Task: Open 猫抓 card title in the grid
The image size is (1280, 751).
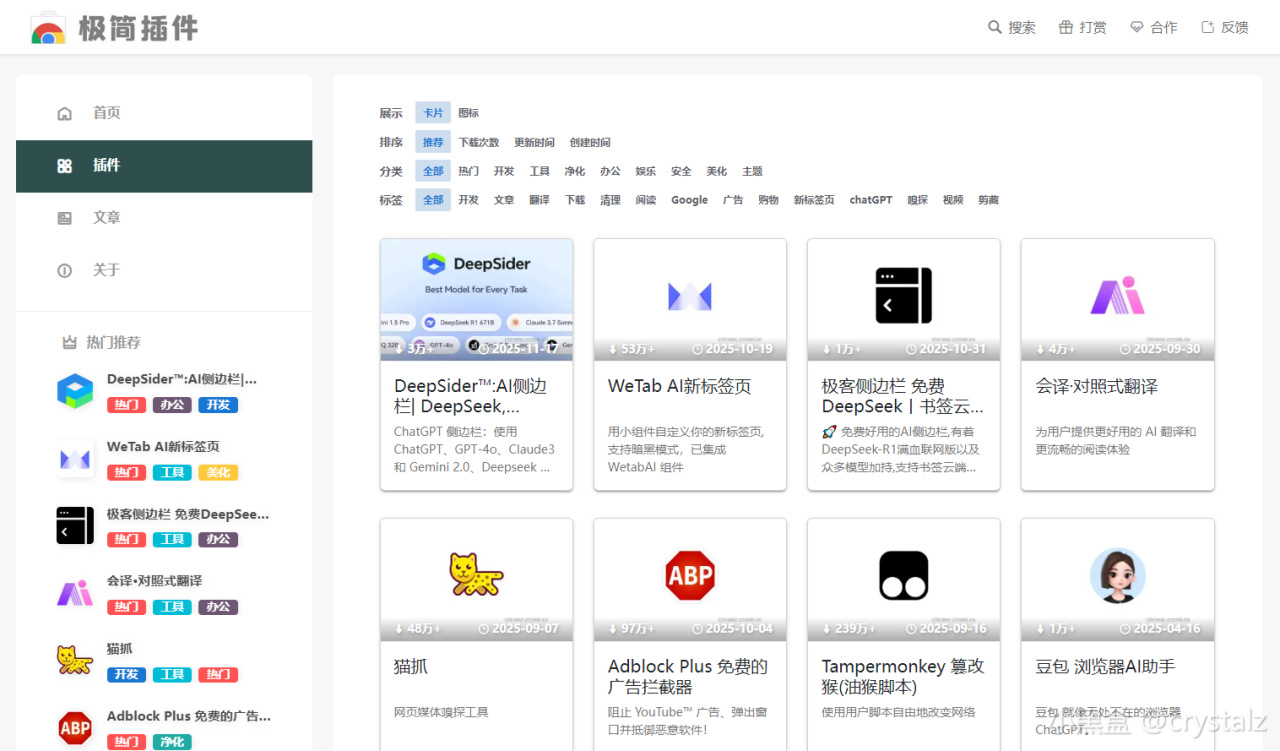Action: [411, 667]
